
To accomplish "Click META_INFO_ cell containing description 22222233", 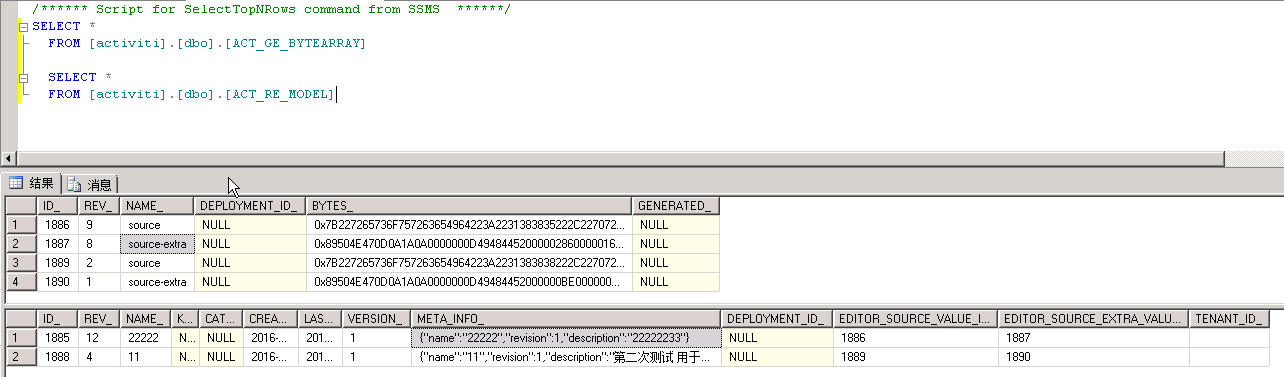I will tap(565, 338).
